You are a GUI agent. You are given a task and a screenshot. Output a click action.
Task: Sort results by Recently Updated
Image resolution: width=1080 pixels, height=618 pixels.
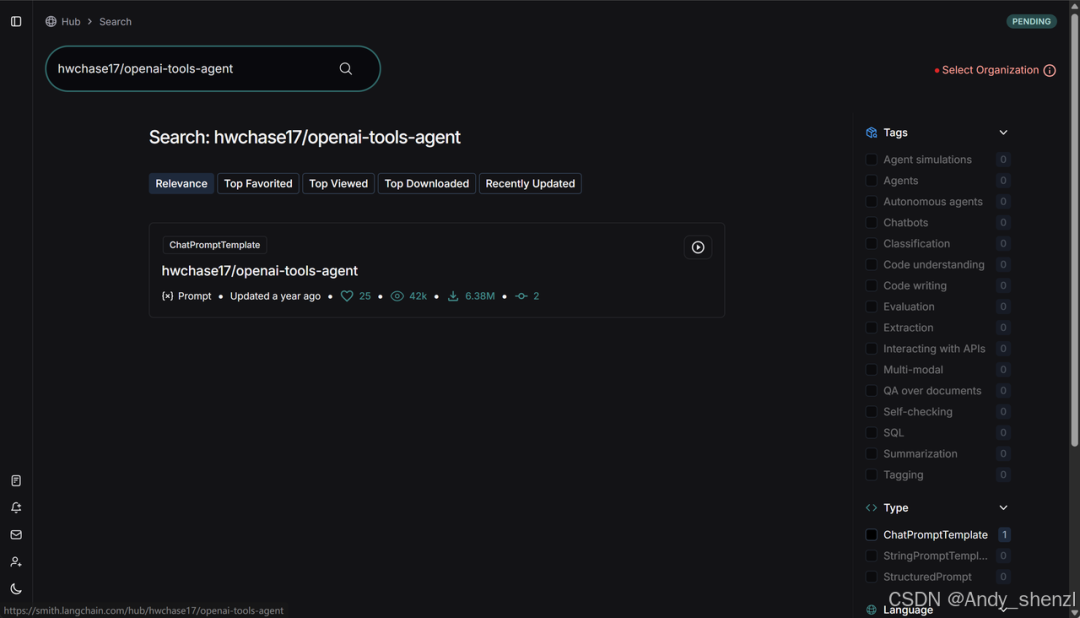pos(530,183)
